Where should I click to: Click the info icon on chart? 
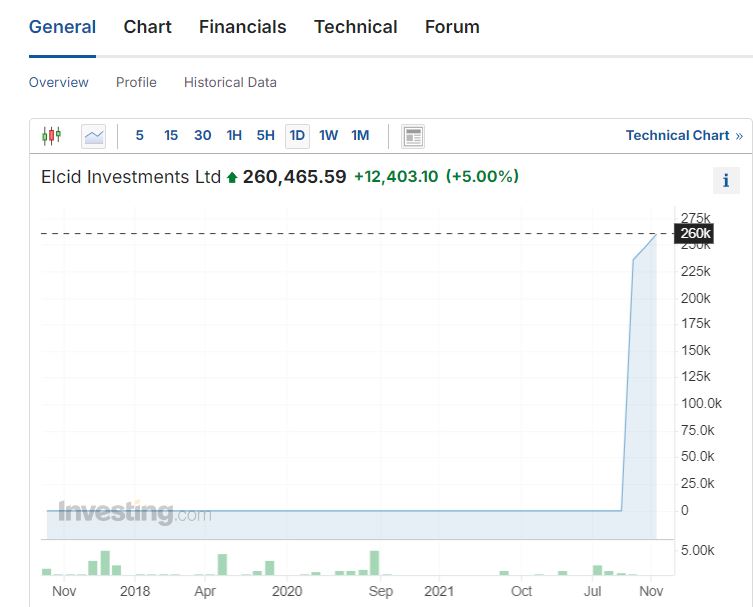point(726,181)
